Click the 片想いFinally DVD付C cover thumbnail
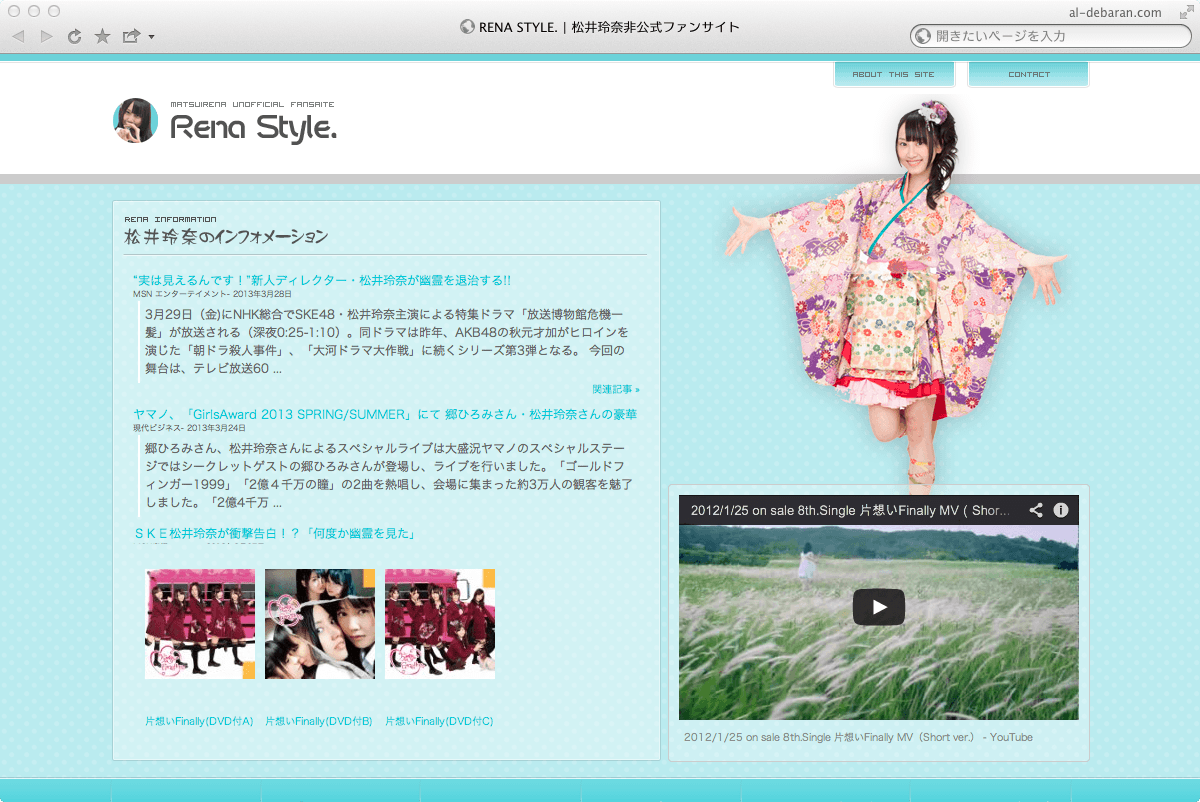Viewport: 1200px width, 802px height. pos(440,624)
